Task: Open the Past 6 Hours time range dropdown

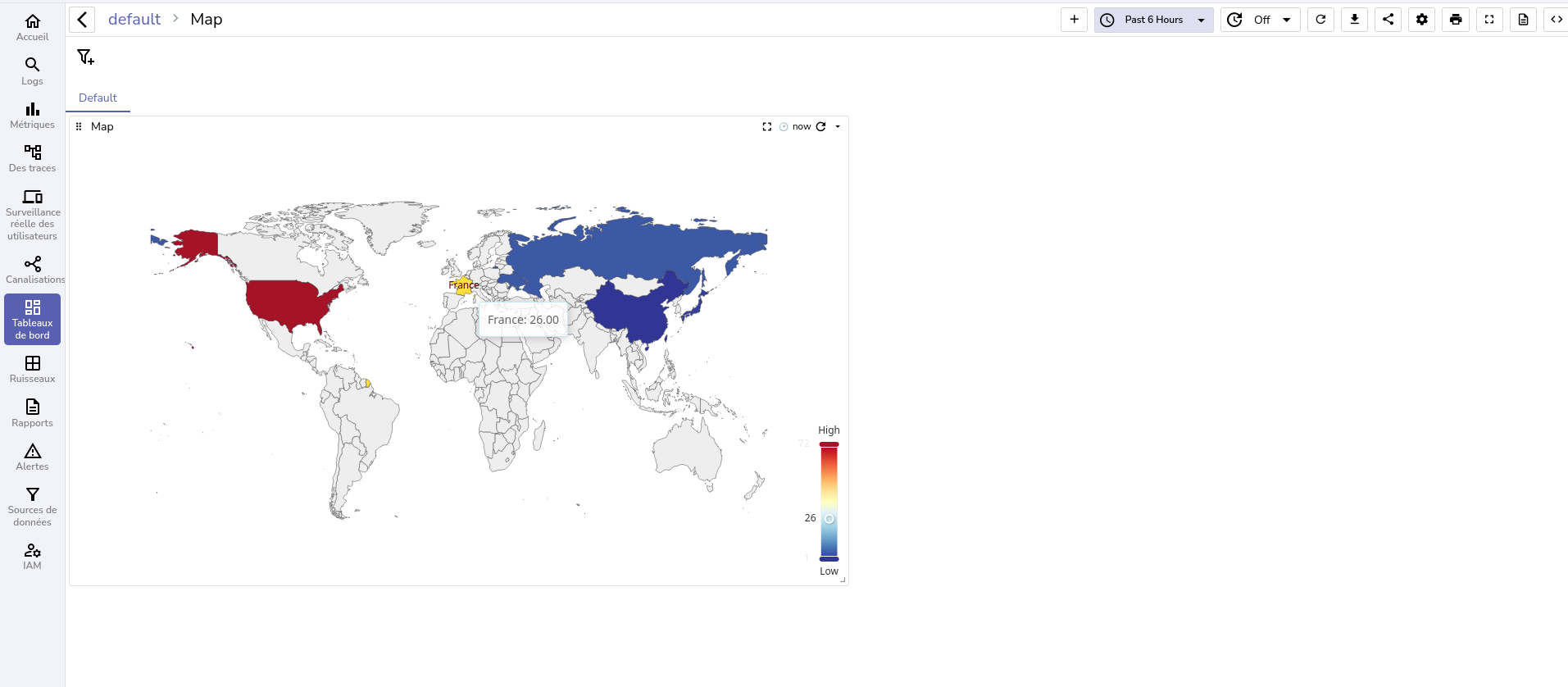Action: 1153,20
